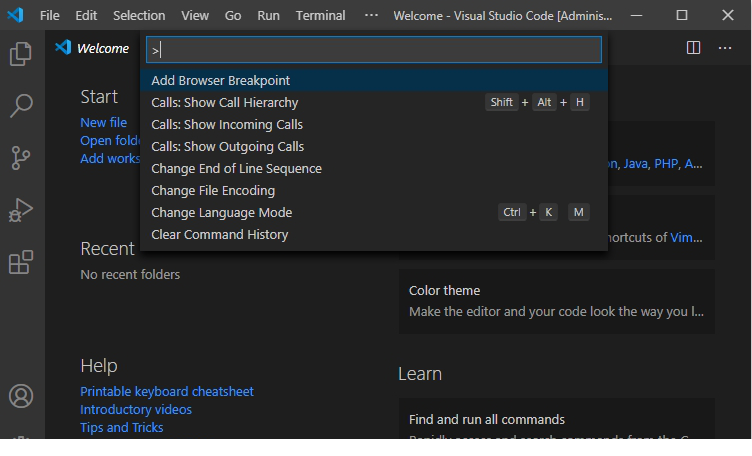
Task: Click the Start section heading
Action: click(99, 97)
